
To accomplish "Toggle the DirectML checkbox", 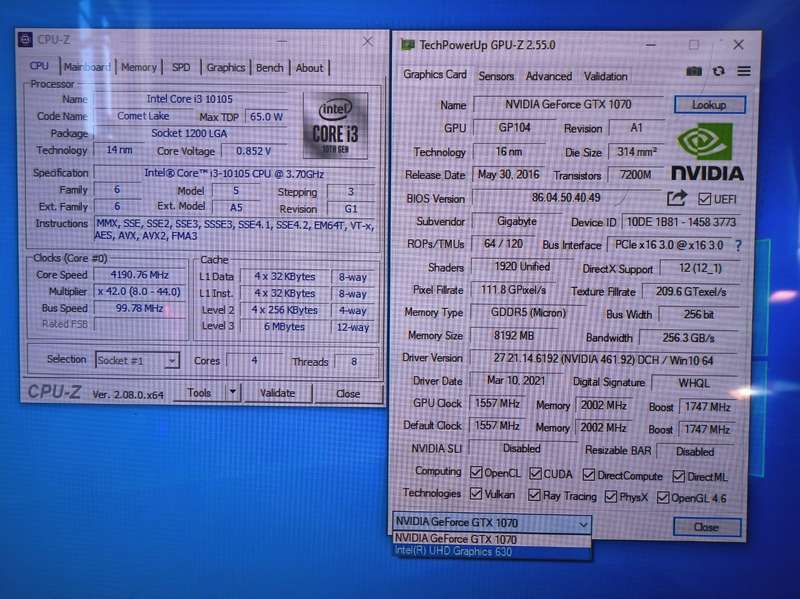I will (x=678, y=477).
